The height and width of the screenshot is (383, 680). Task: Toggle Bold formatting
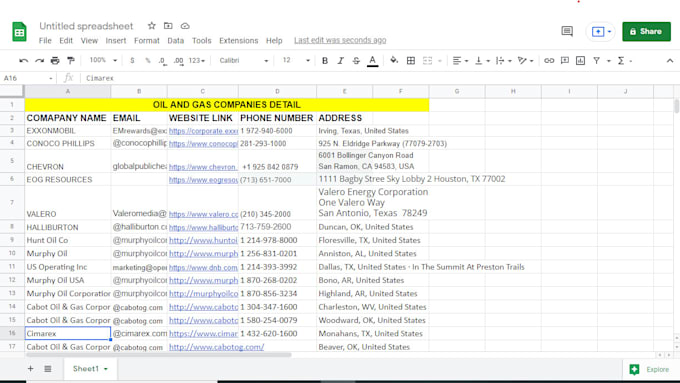click(x=325, y=61)
